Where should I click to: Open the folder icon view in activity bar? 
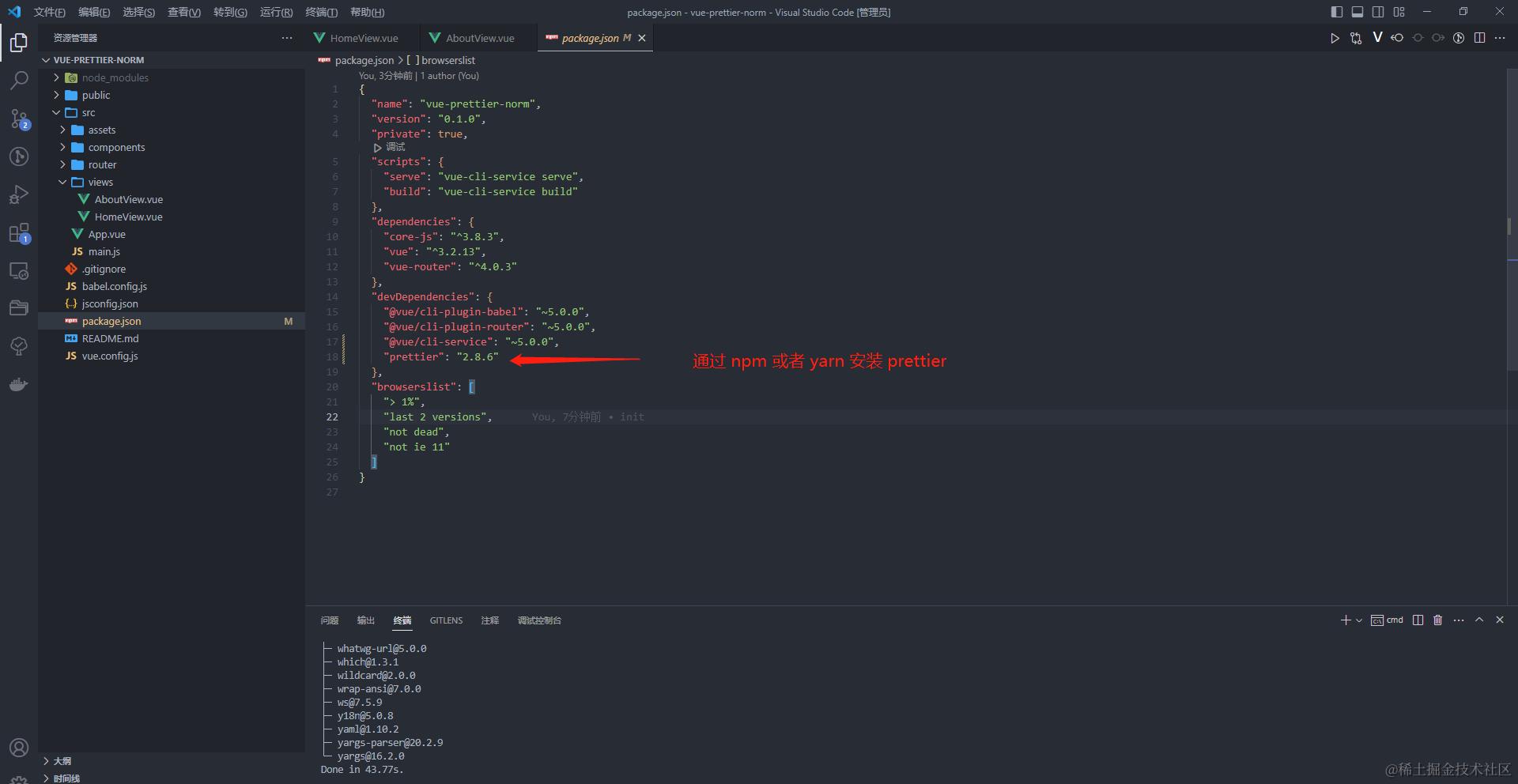[x=19, y=308]
